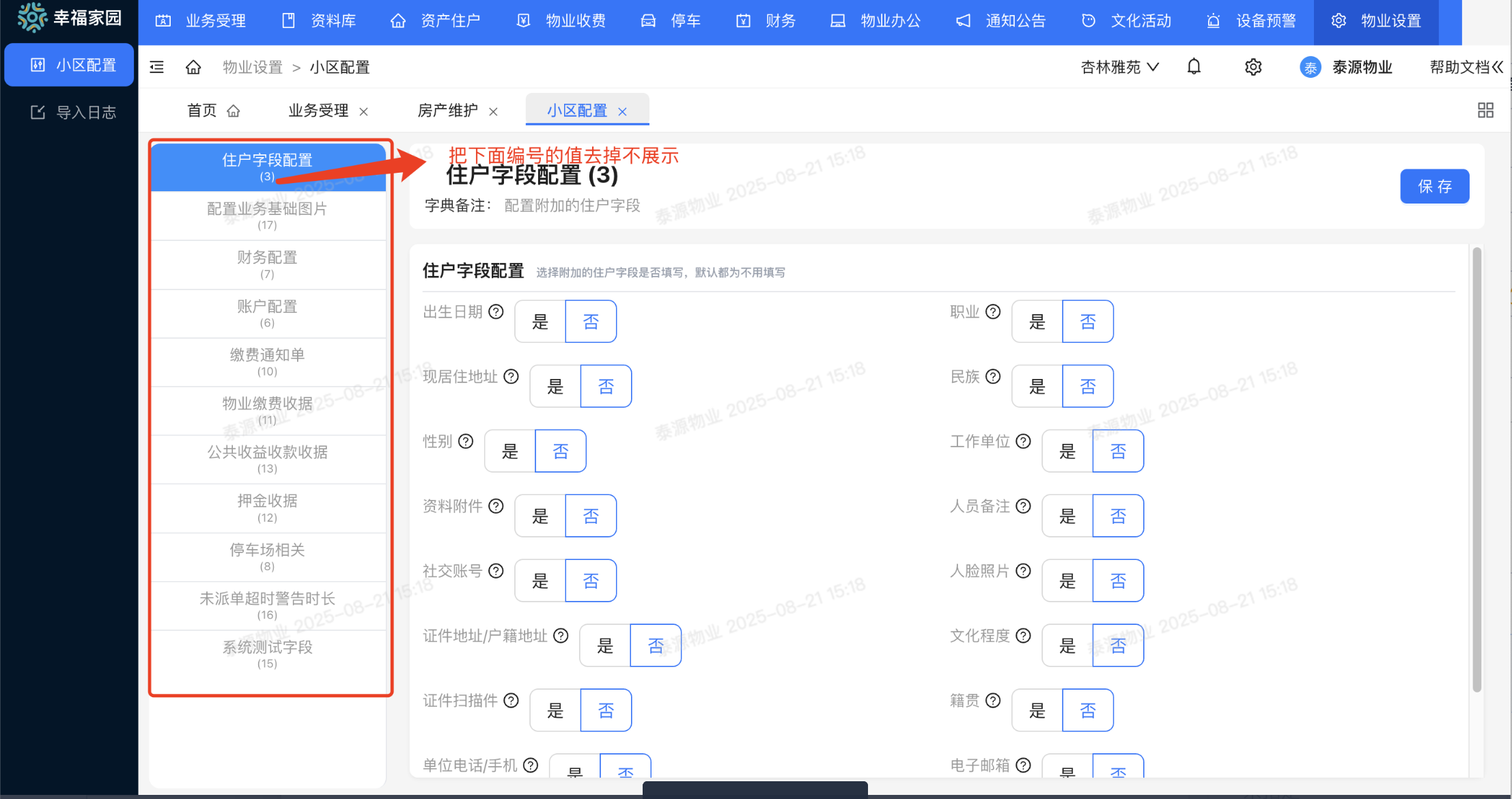Image resolution: width=1512 pixels, height=799 pixels.
Task: Click help icon next to 出生日期
Action: pos(496,312)
